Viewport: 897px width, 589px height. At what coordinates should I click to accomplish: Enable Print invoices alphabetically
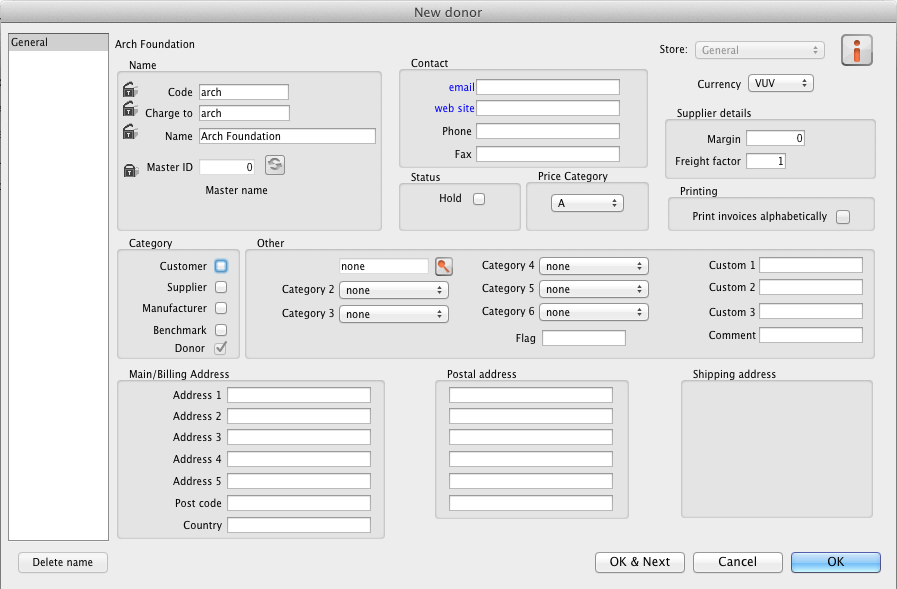click(843, 217)
